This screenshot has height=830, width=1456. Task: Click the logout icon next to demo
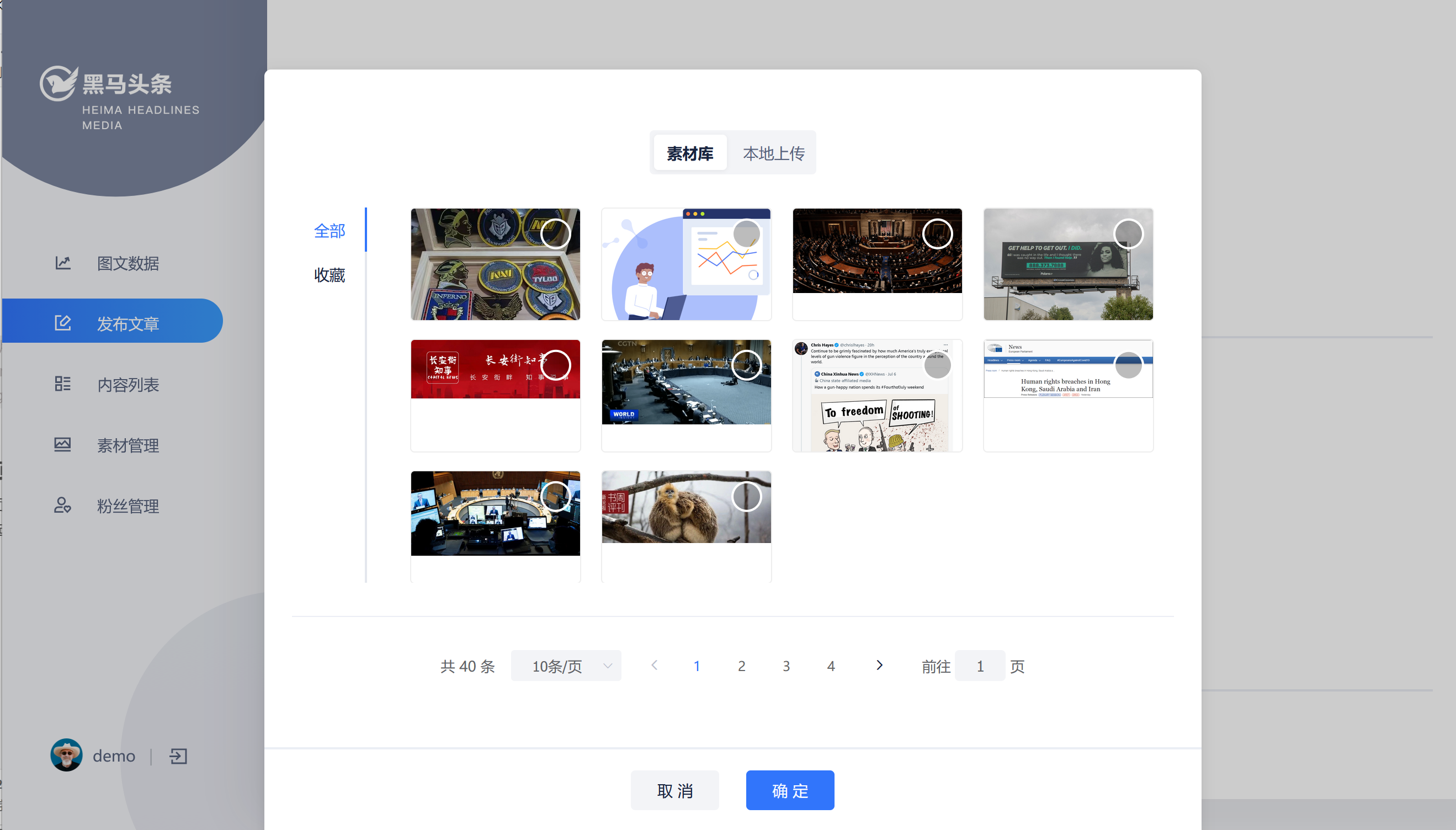(x=178, y=756)
